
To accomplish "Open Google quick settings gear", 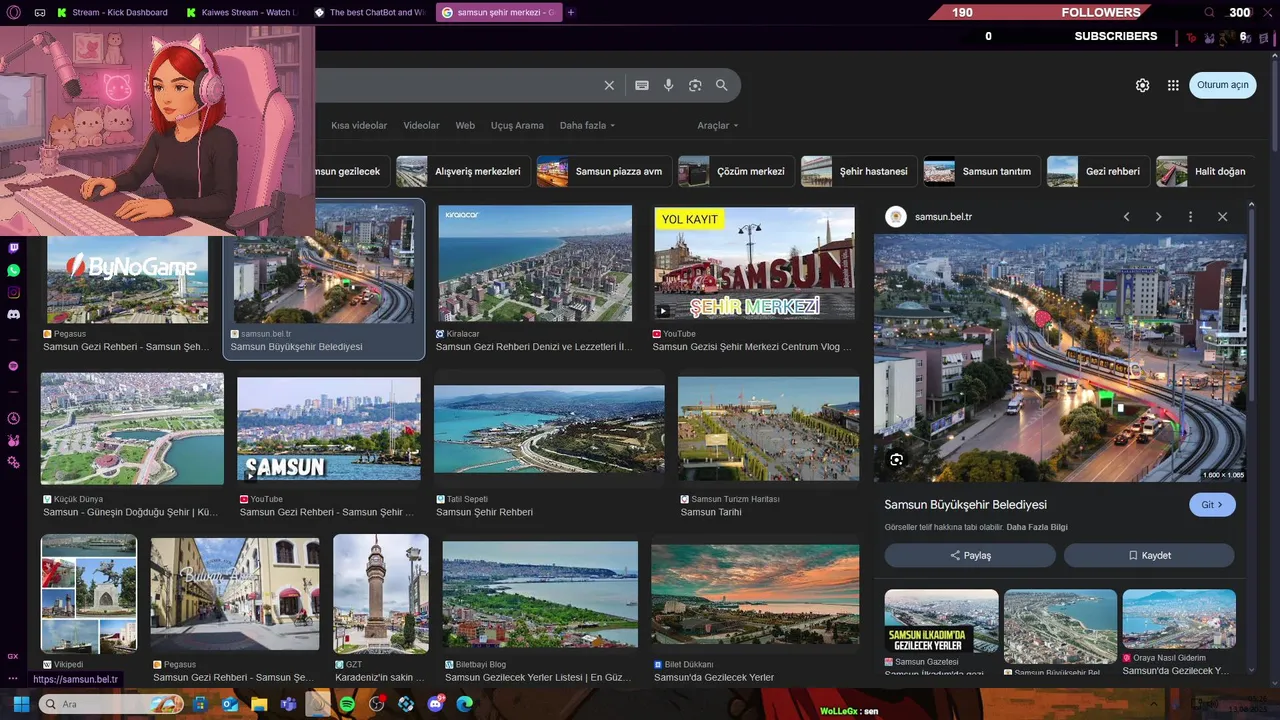I will point(1142,85).
